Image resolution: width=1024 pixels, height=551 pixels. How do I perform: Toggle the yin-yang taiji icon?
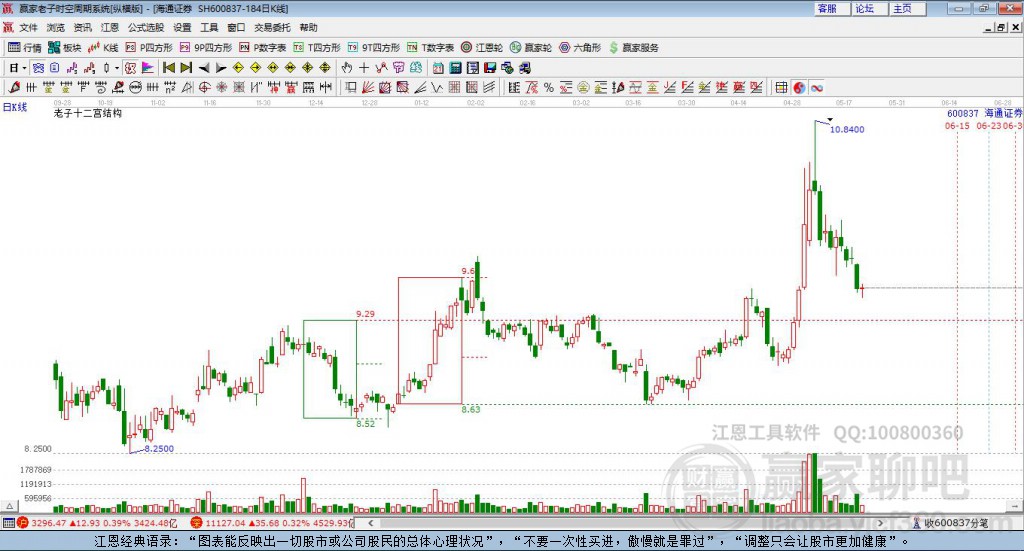tap(799, 87)
